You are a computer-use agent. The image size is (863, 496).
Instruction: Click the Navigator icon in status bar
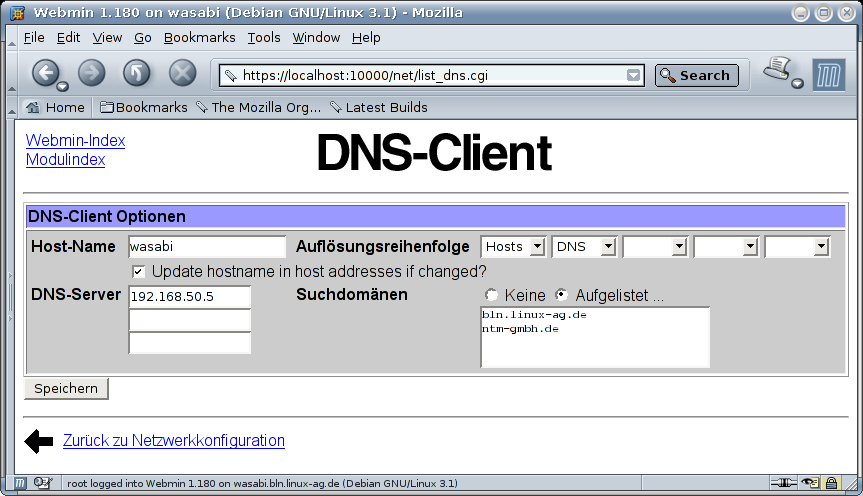[x=20, y=483]
